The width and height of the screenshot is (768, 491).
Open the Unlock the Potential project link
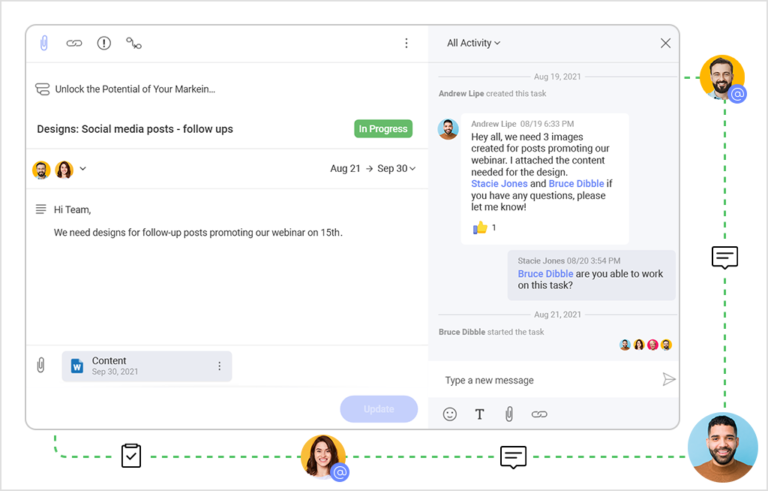[x=135, y=89]
